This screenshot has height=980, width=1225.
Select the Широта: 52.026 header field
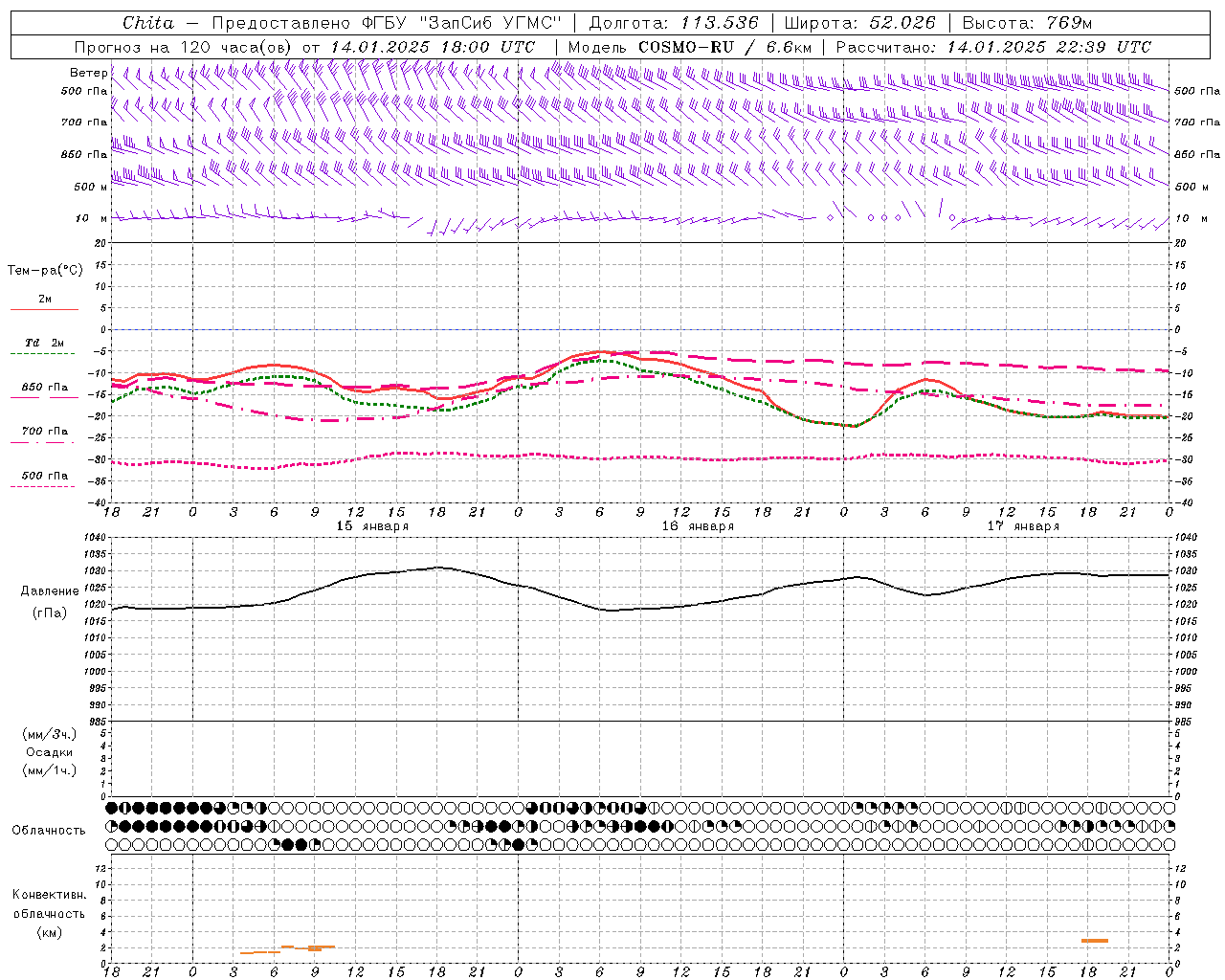click(859, 23)
